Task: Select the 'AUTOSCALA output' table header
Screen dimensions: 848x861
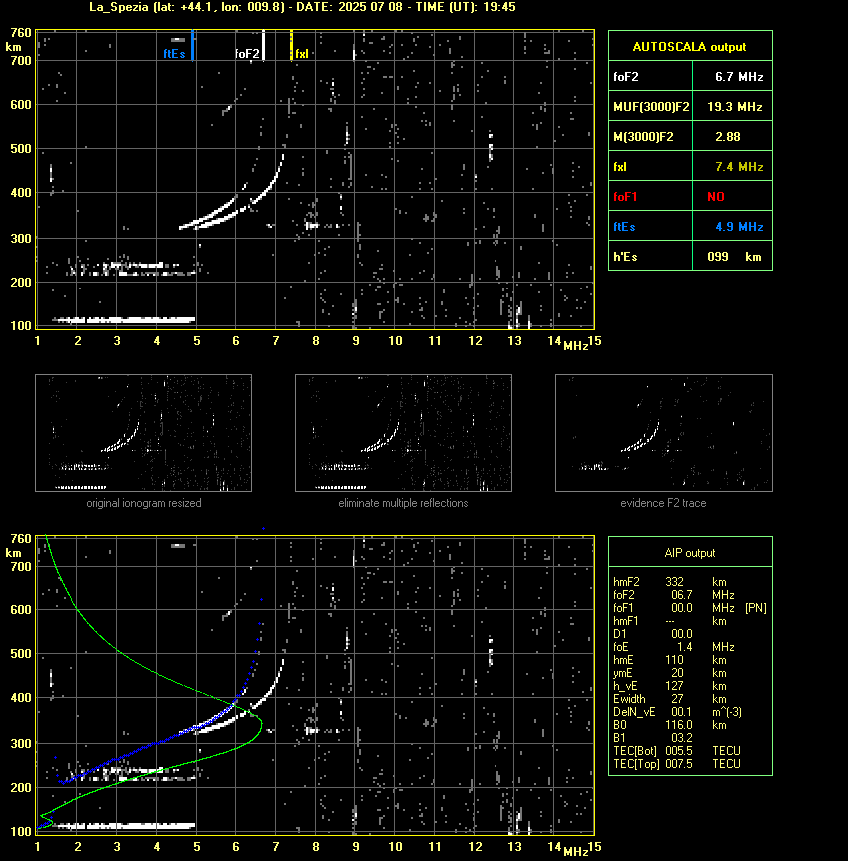Action: 690,46
